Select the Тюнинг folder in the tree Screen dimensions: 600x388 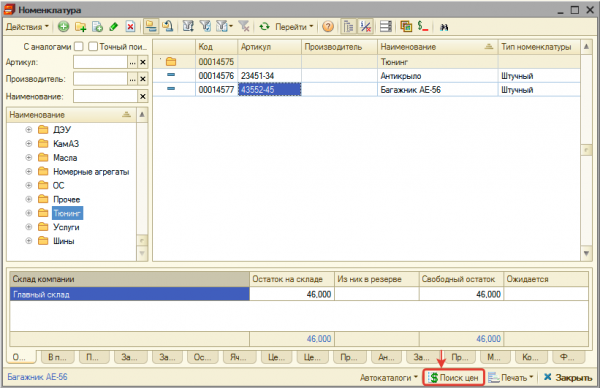click(x=67, y=213)
